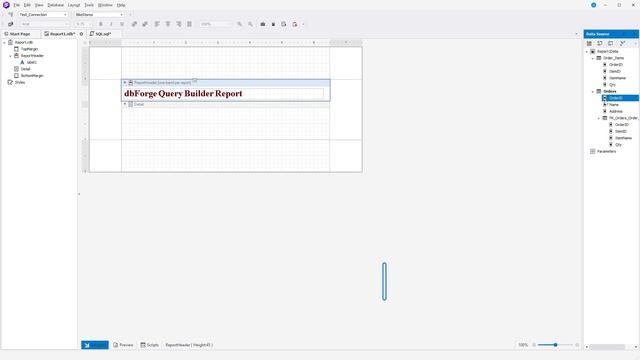Click the second-to-last report toolbar icon
This screenshot has height=360, width=640.
(x=284, y=24)
